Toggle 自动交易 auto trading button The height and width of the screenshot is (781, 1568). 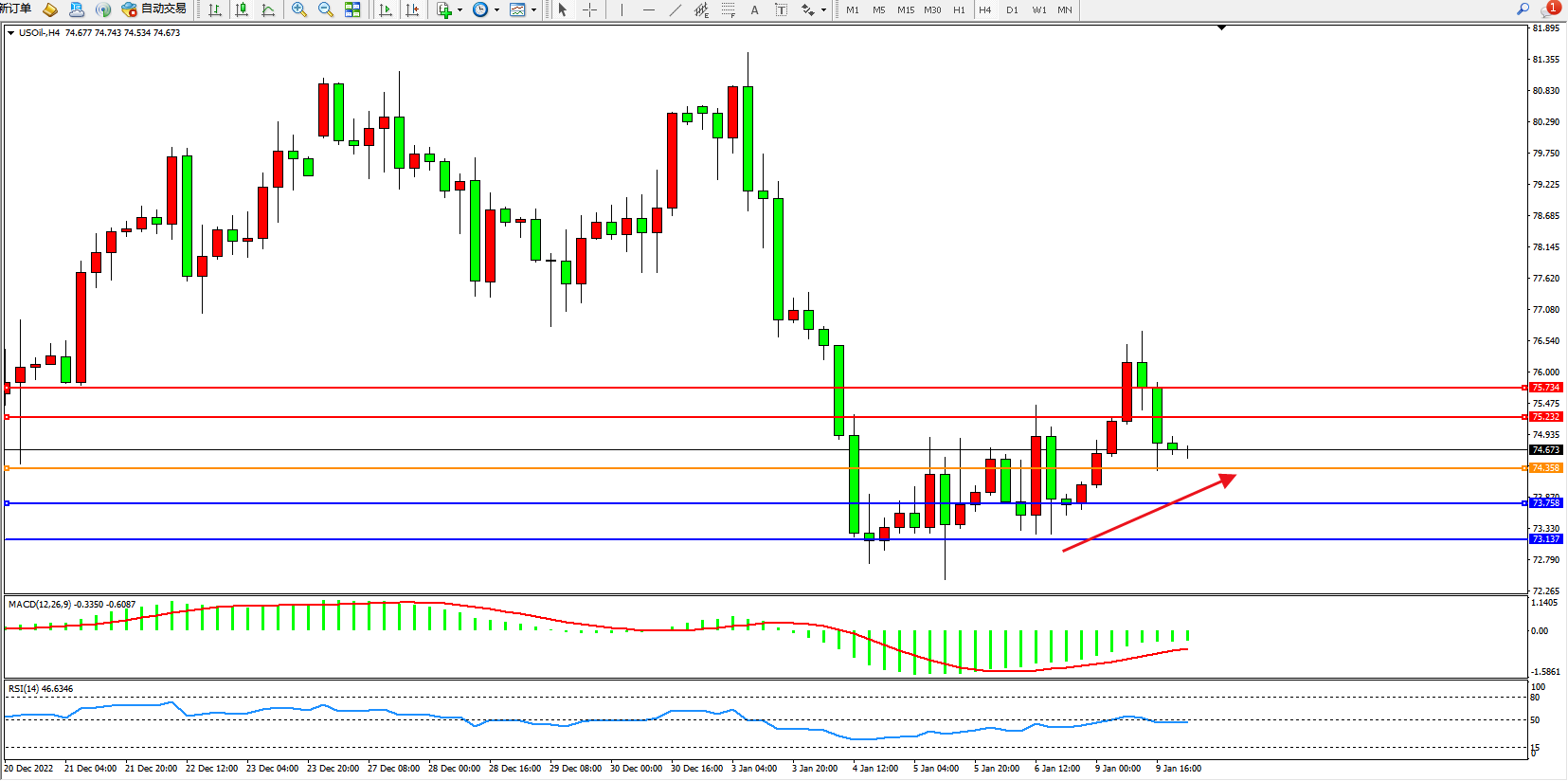tap(153, 9)
